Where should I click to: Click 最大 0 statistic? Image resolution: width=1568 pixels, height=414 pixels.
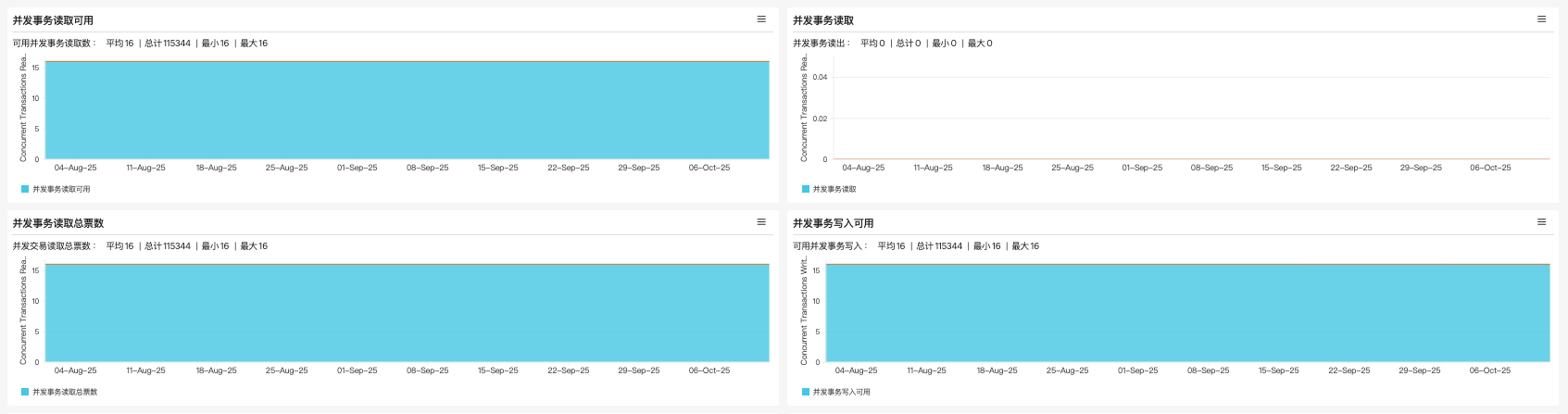point(980,44)
